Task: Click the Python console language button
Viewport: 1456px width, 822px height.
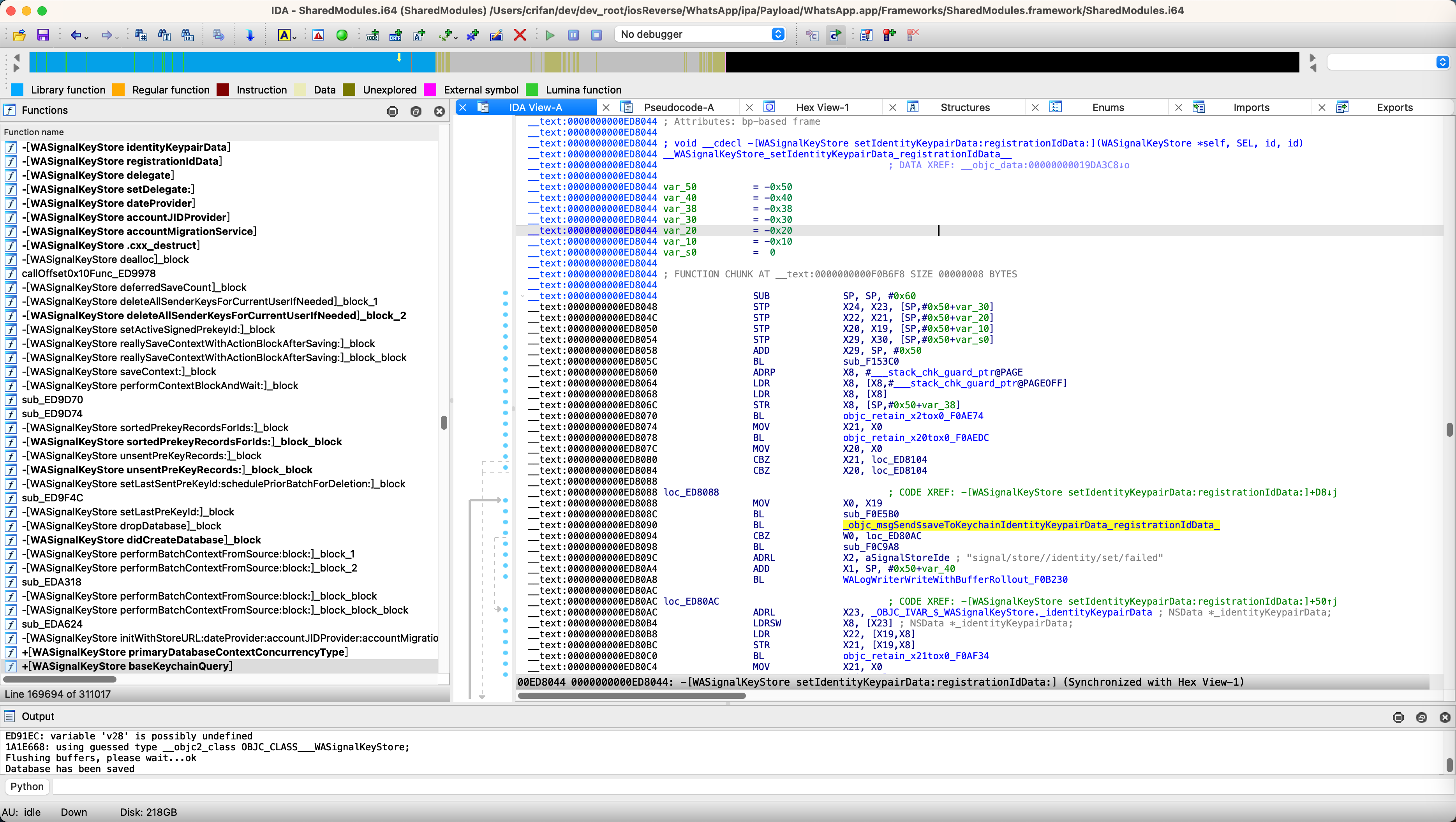Action: click(26, 787)
